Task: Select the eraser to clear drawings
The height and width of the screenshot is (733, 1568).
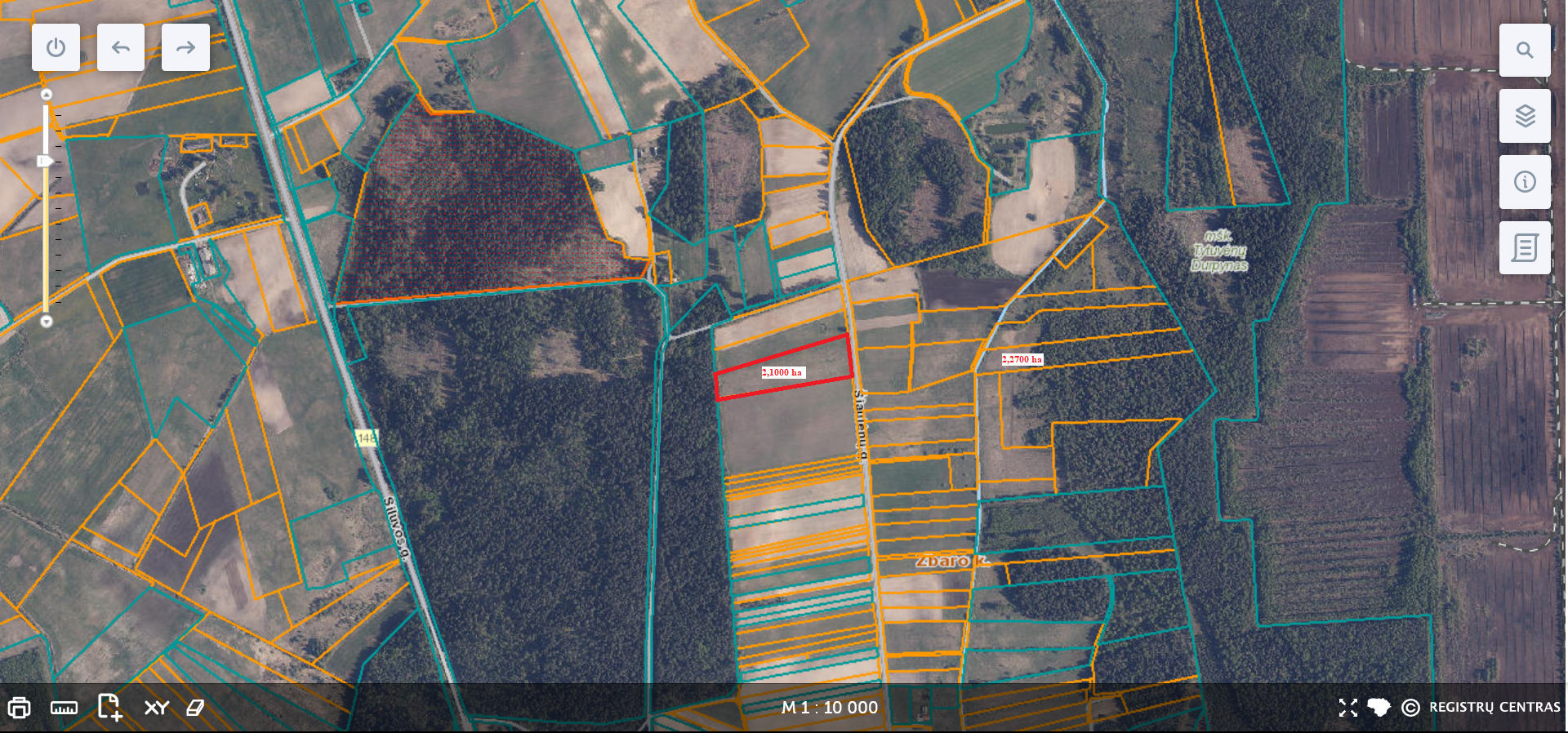Action: click(x=195, y=708)
